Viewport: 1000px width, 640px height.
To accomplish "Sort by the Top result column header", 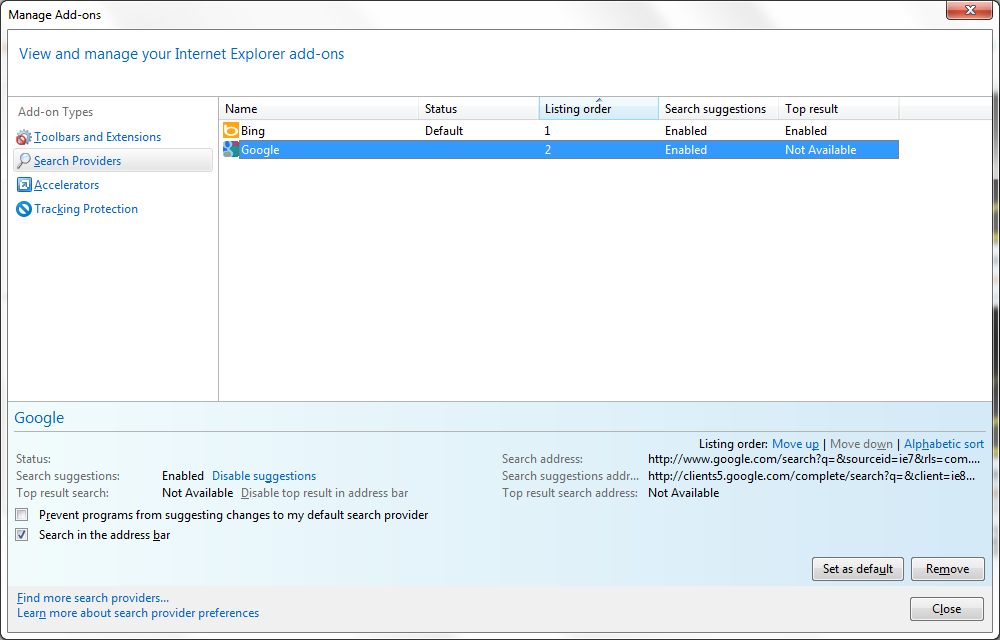I will pyautogui.click(x=839, y=109).
